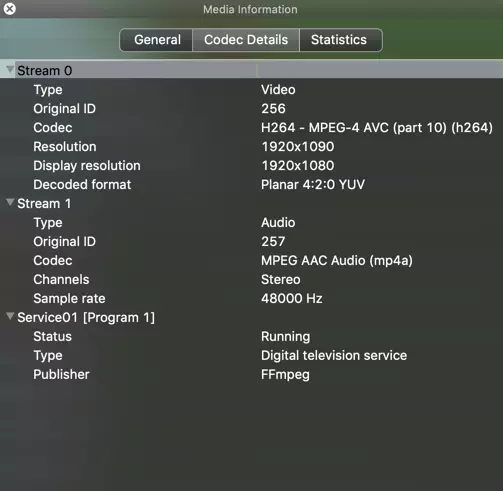Select the Stereo channels value

pyautogui.click(x=280, y=280)
